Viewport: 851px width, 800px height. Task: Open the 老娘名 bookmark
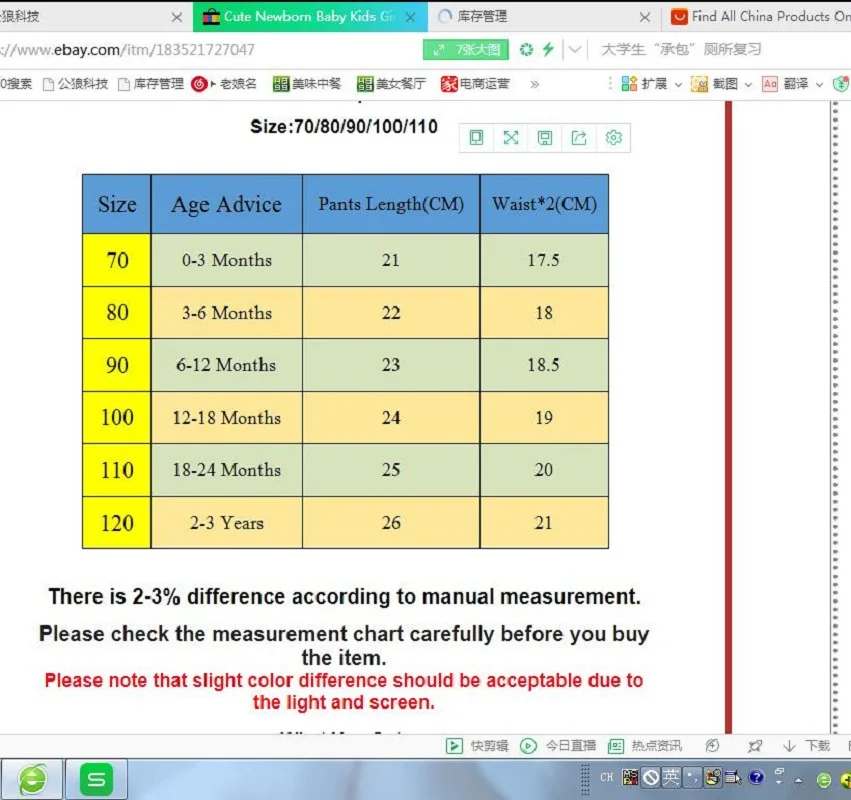(x=224, y=84)
